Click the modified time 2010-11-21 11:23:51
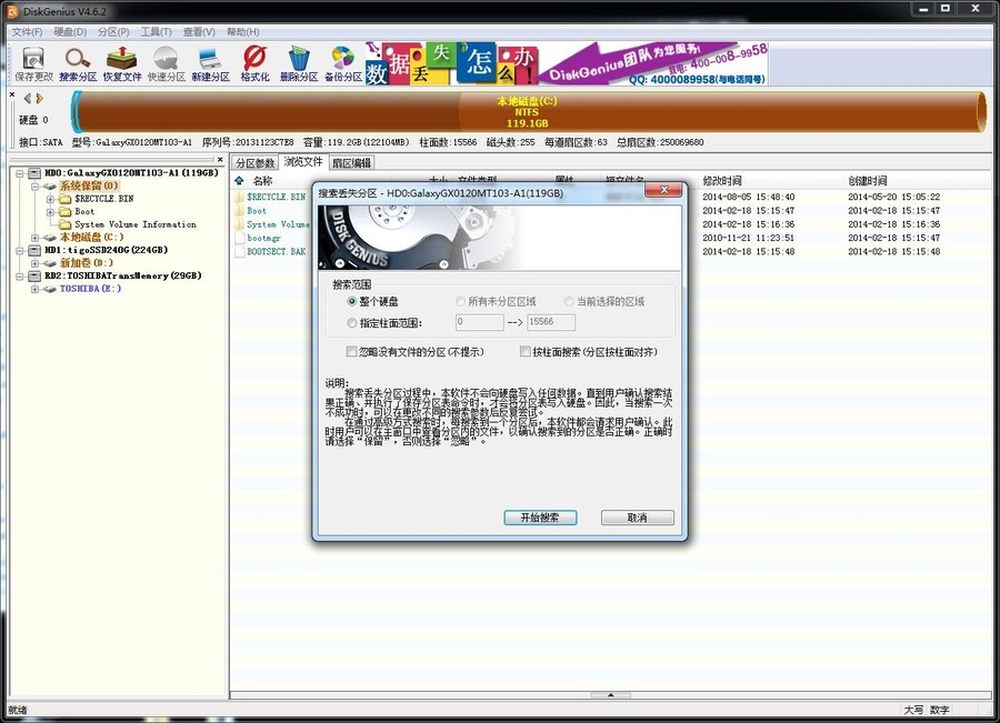 click(749, 238)
